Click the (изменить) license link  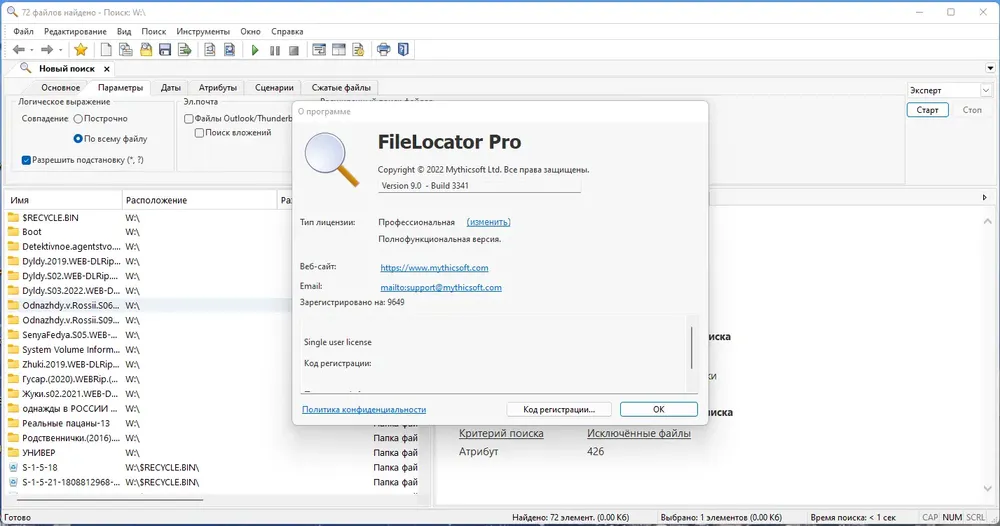point(488,222)
